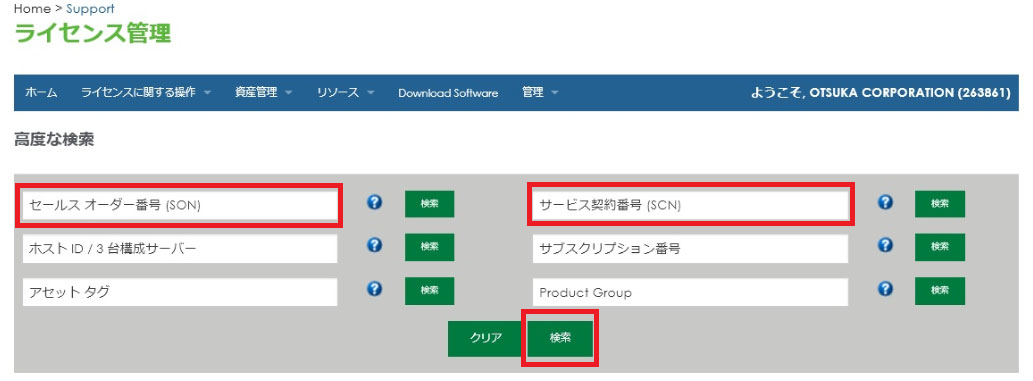This screenshot has width=1033, height=381.
Task: Focus the サービス契約番号 (SCN) input field
Action: [690, 205]
